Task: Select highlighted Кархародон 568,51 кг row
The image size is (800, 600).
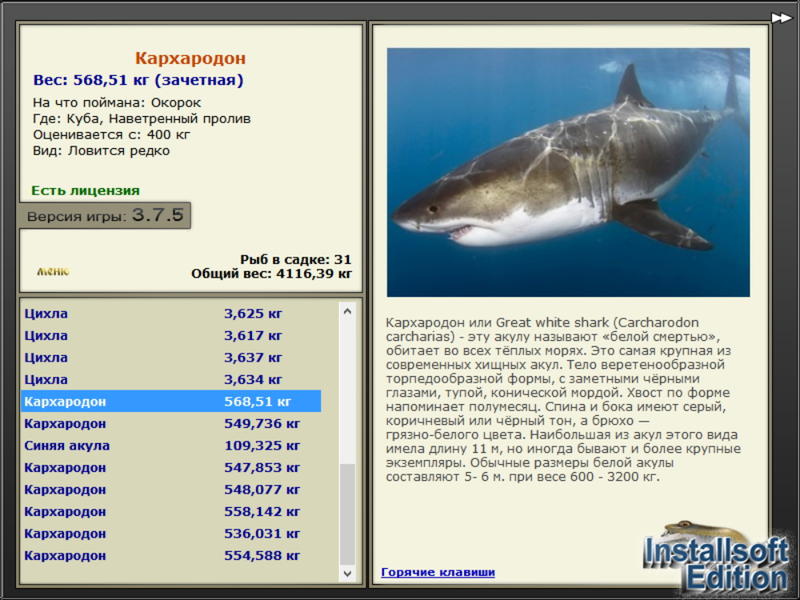Action: pos(171,401)
